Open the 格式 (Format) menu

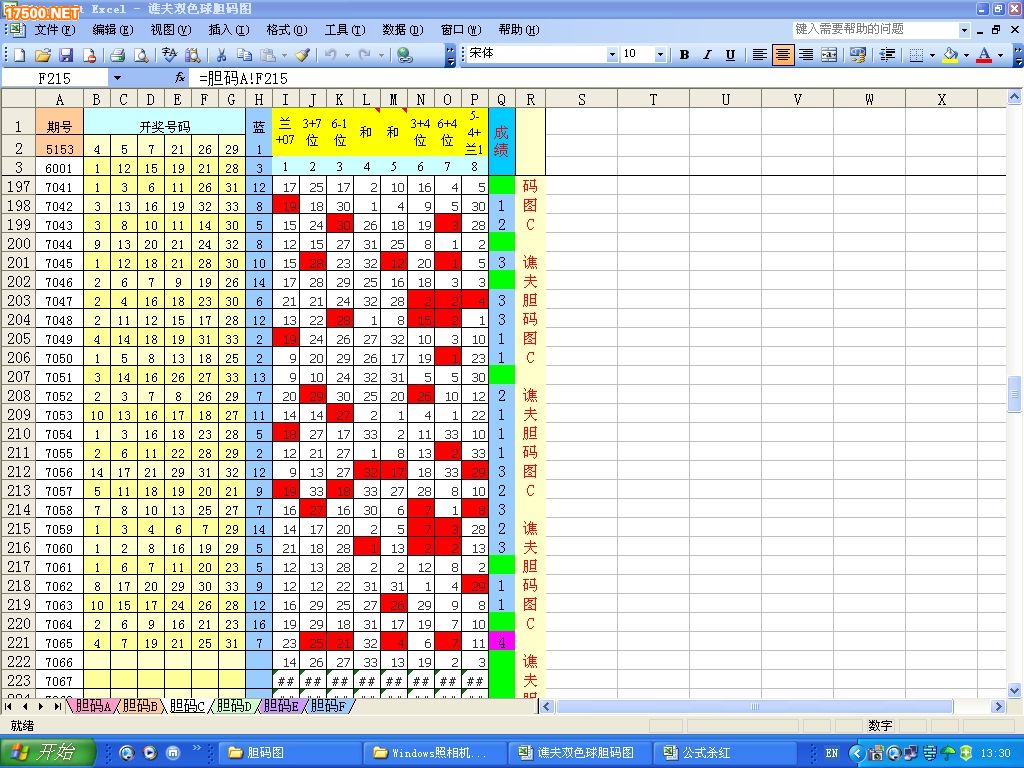click(x=287, y=30)
